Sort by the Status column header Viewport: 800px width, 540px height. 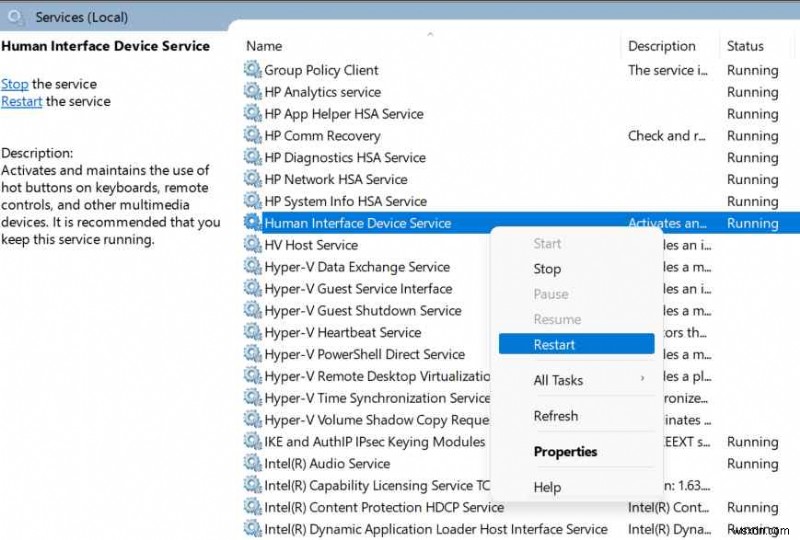[745, 46]
